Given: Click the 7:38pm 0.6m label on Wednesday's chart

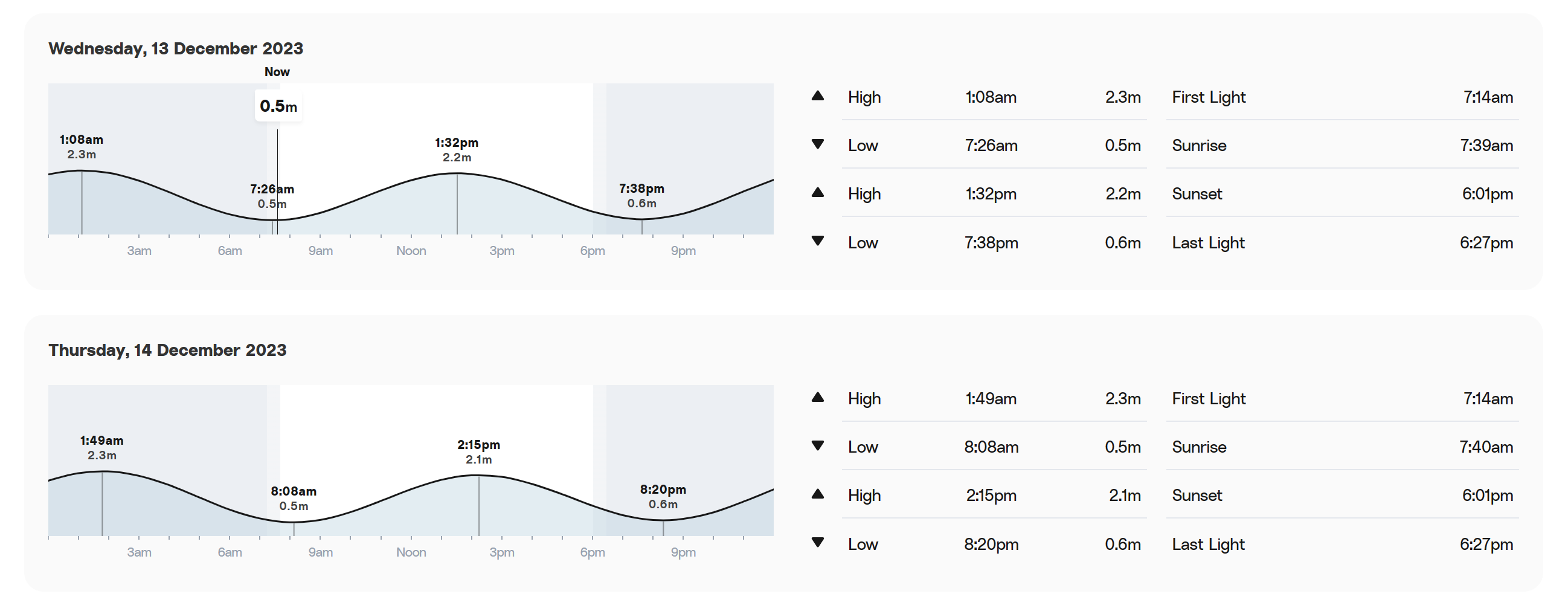Looking at the screenshot, I should click(641, 196).
